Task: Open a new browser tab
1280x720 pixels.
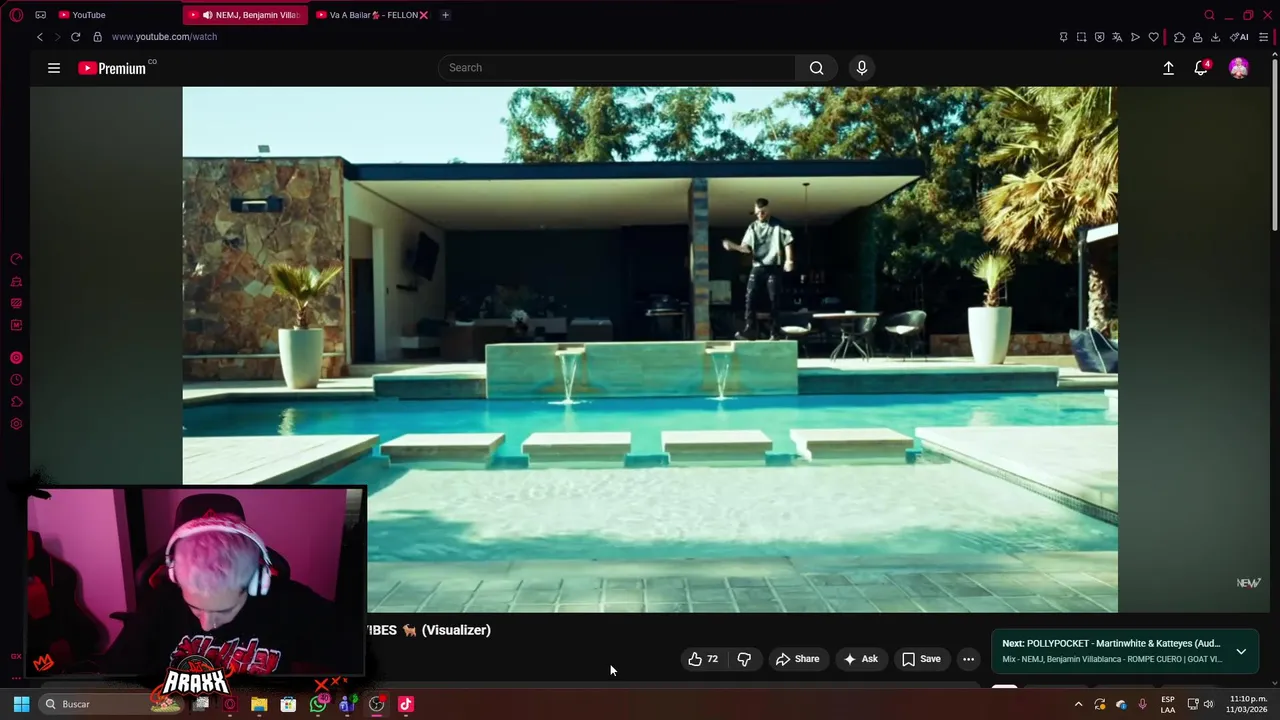Action: pos(445,15)
